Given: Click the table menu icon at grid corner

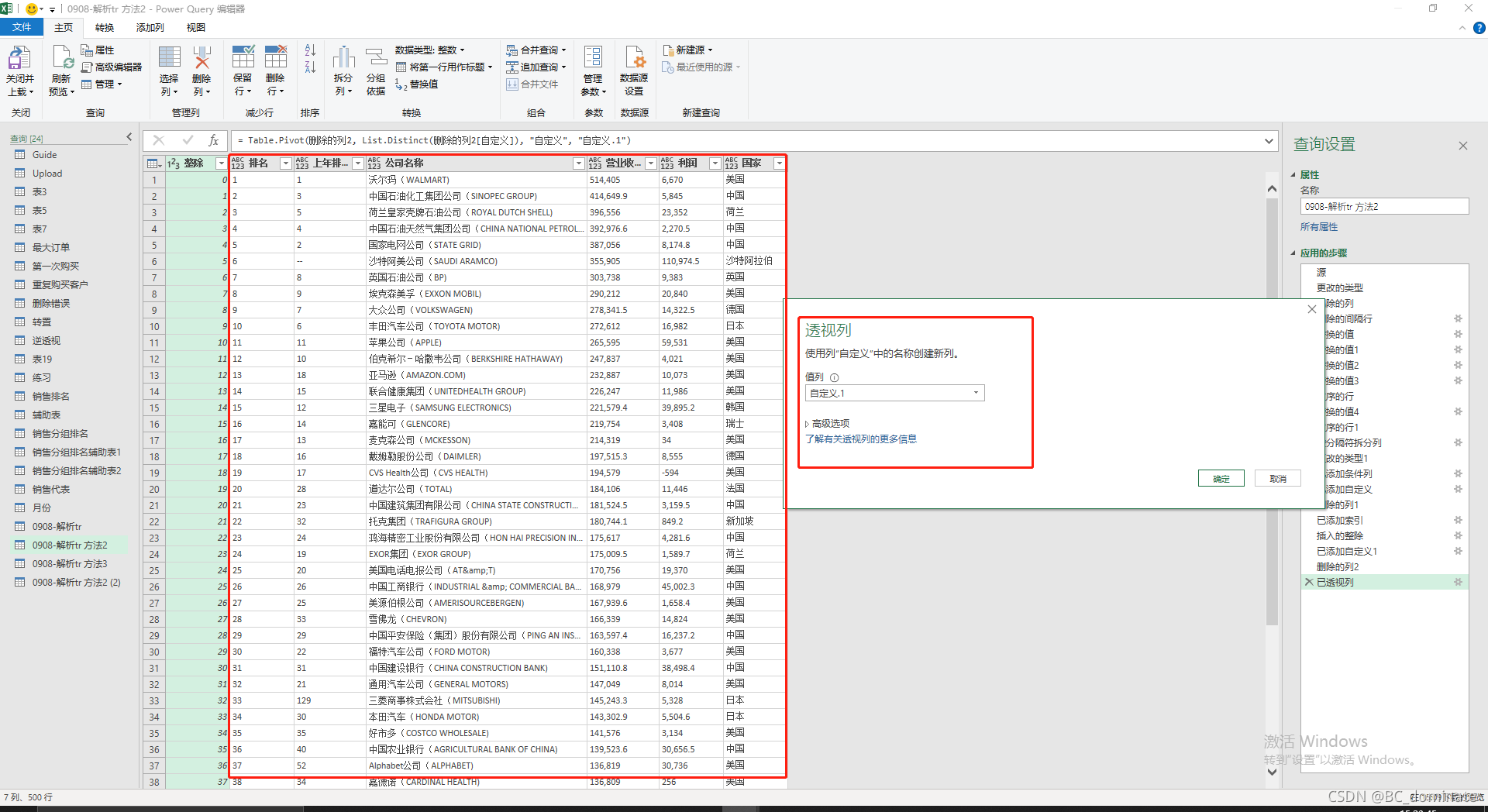Looking at the screenshot, I should (x=153, y=163).
